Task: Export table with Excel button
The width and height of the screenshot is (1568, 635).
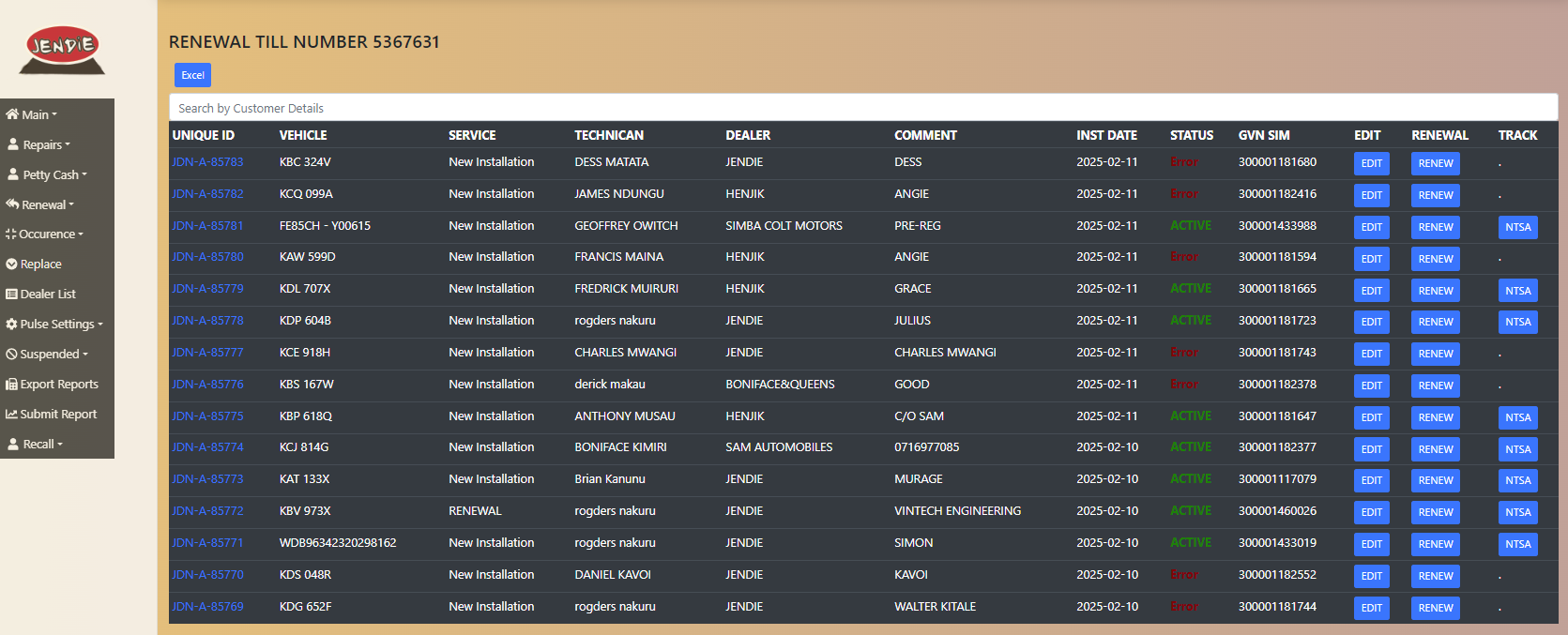Action: click(192, 75)
